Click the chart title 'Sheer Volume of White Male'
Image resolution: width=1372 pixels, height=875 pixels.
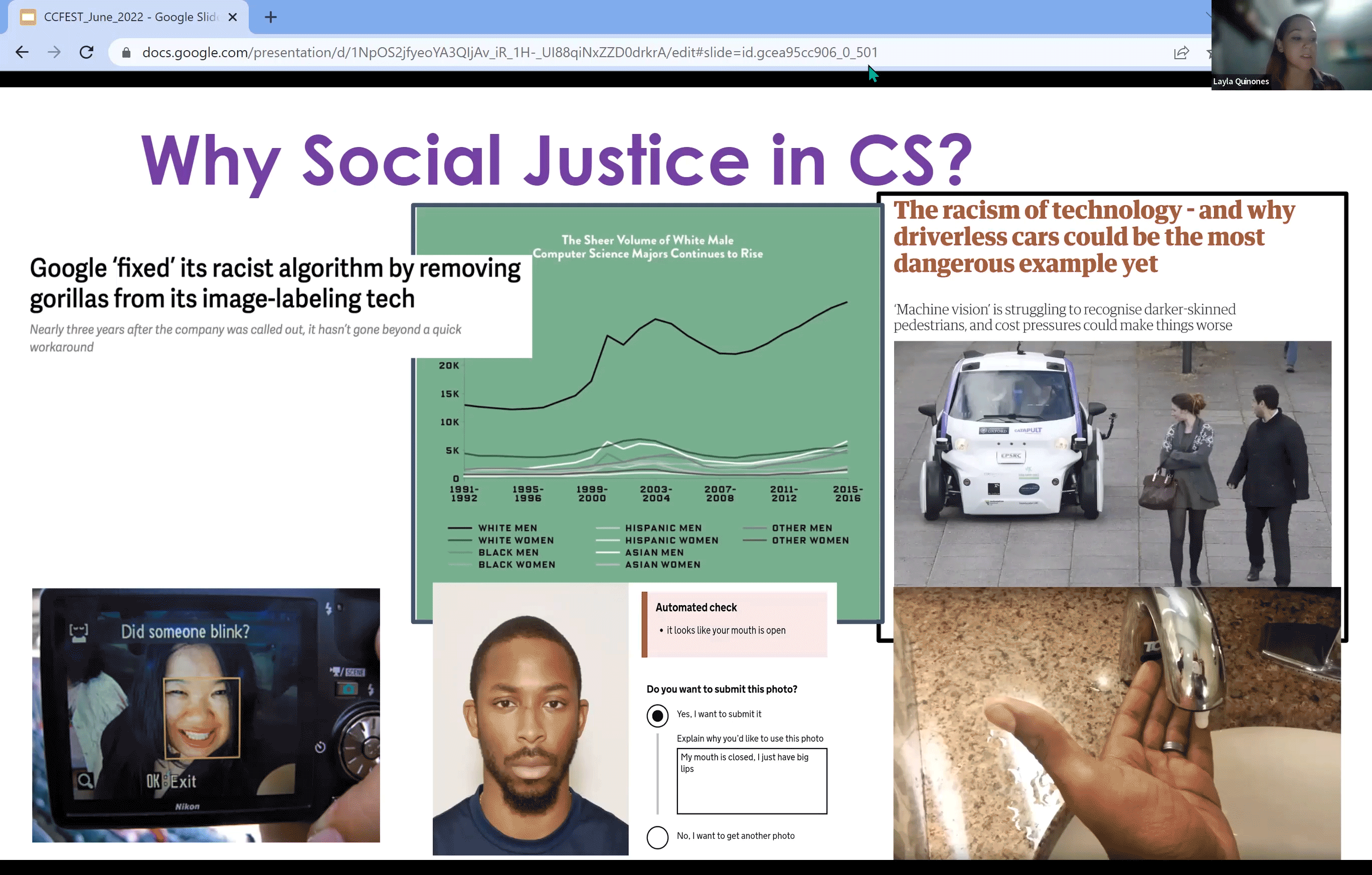coord(647,247)
